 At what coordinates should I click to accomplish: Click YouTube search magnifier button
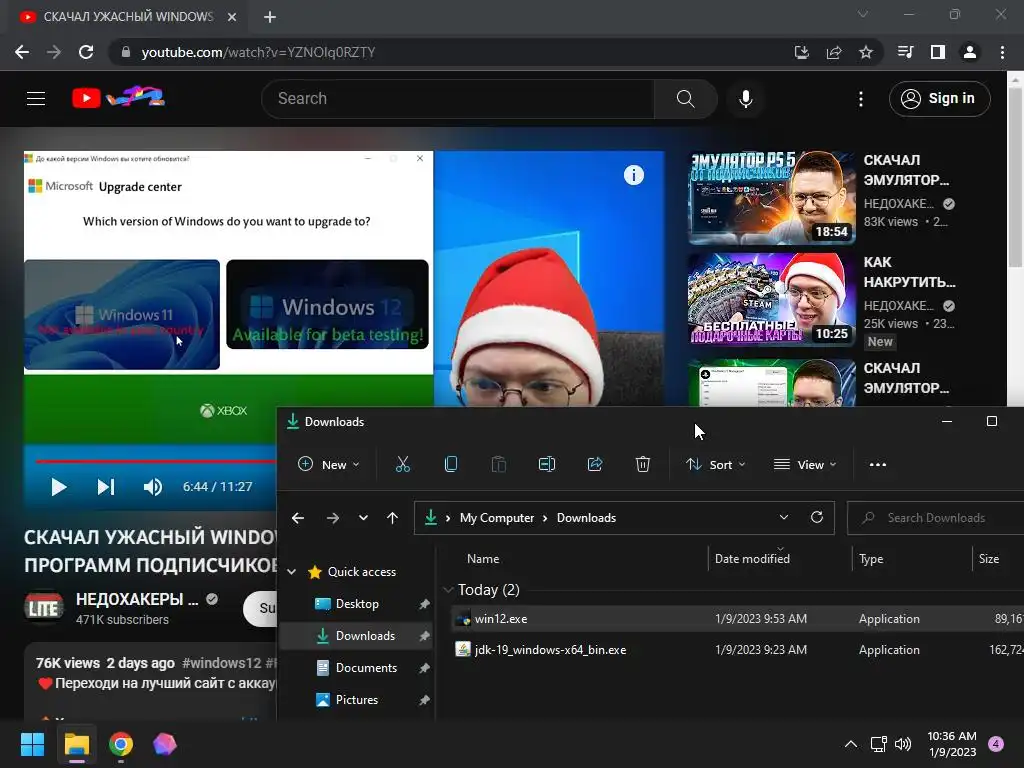pyautogui.click(x=685, y=99)
